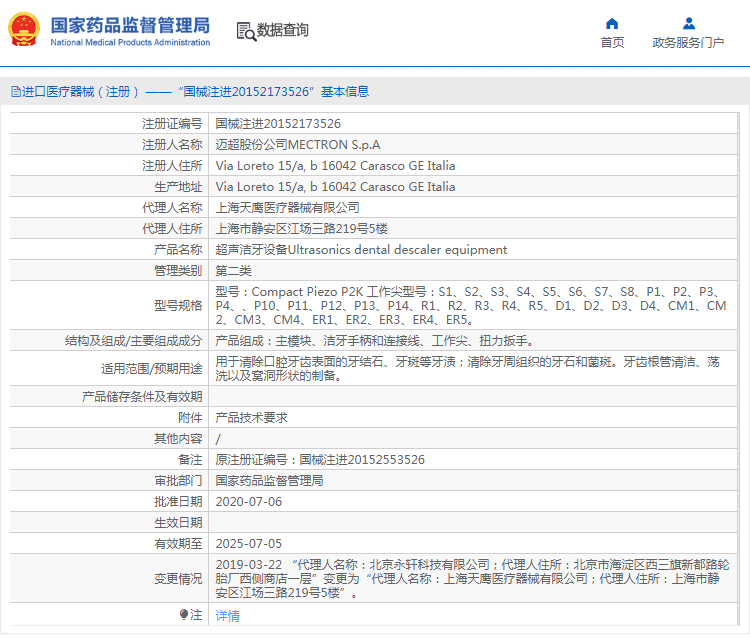750x638 pixels.
Task: Click the 附件 row label
Action: pyautogui.click(x=190, y=418)
